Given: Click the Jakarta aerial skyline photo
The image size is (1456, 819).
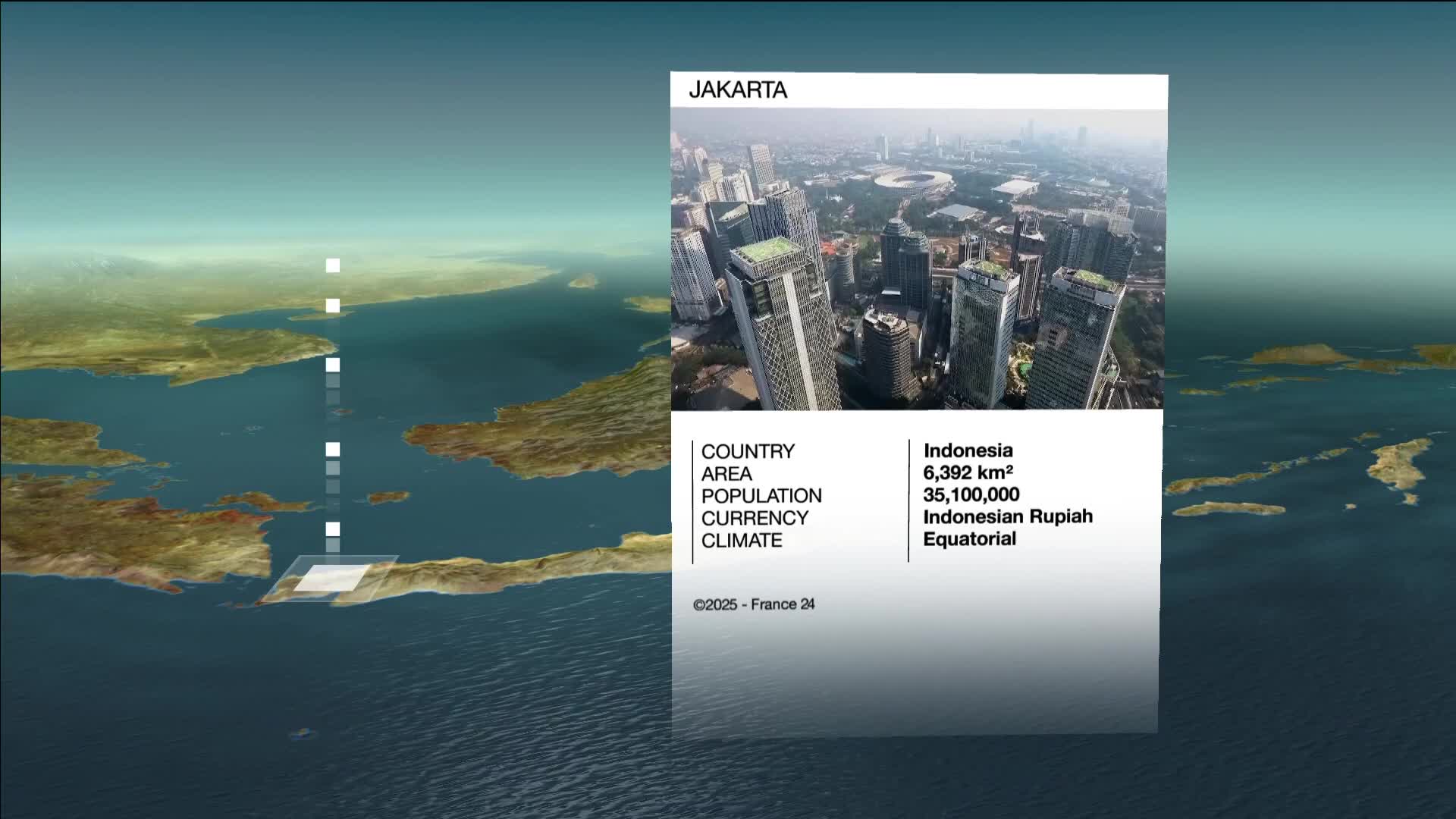Looking at the screenshot, I should [x=918, y=259].
